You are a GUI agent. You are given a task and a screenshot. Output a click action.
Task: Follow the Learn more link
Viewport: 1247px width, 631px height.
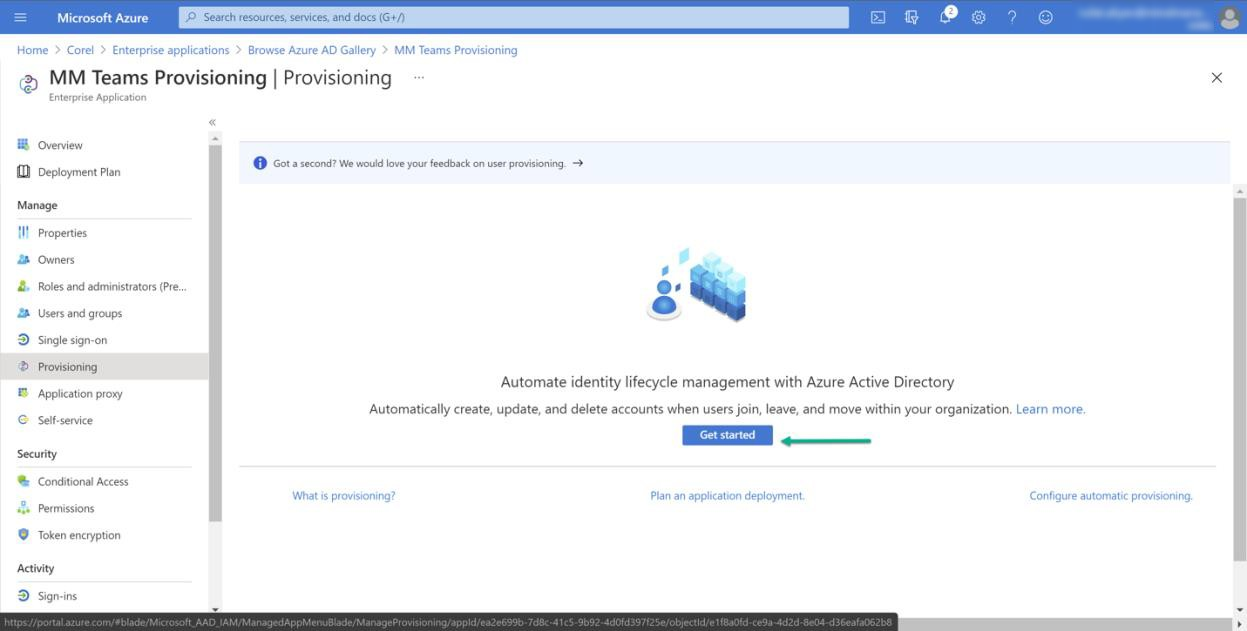point(1050,409)
